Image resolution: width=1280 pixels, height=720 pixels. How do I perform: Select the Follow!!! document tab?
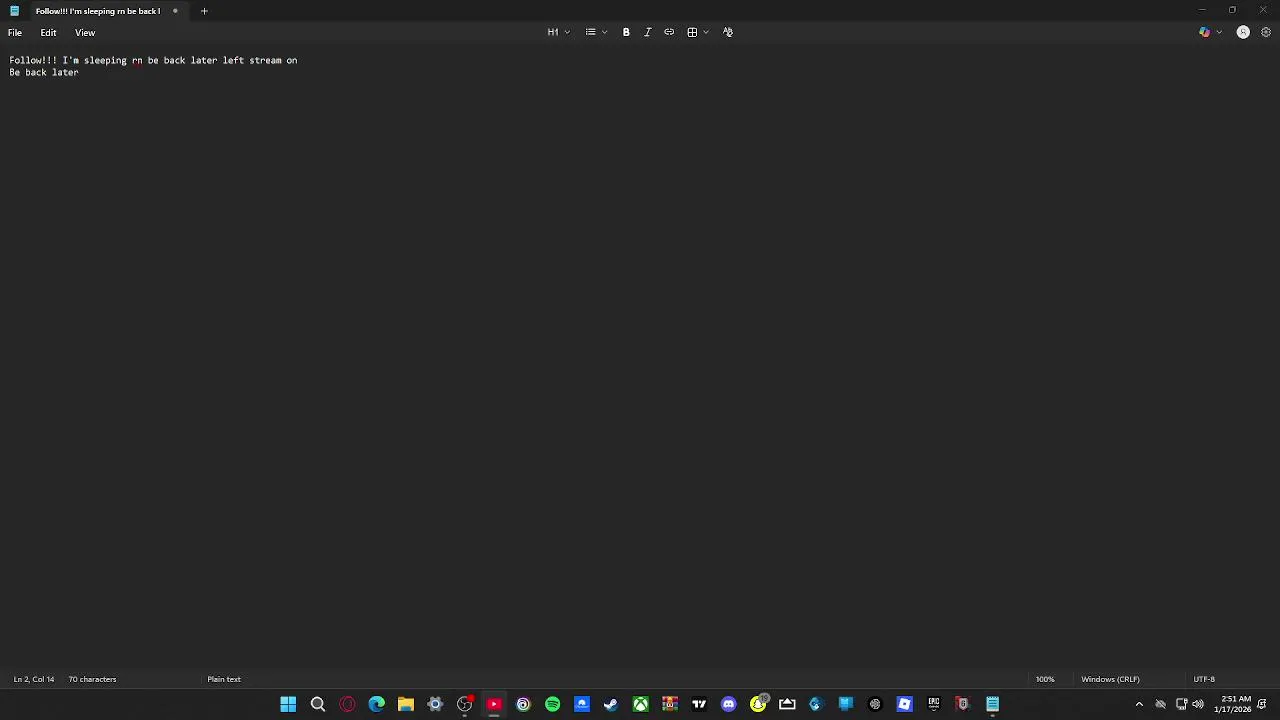click(x=97, y=11)
